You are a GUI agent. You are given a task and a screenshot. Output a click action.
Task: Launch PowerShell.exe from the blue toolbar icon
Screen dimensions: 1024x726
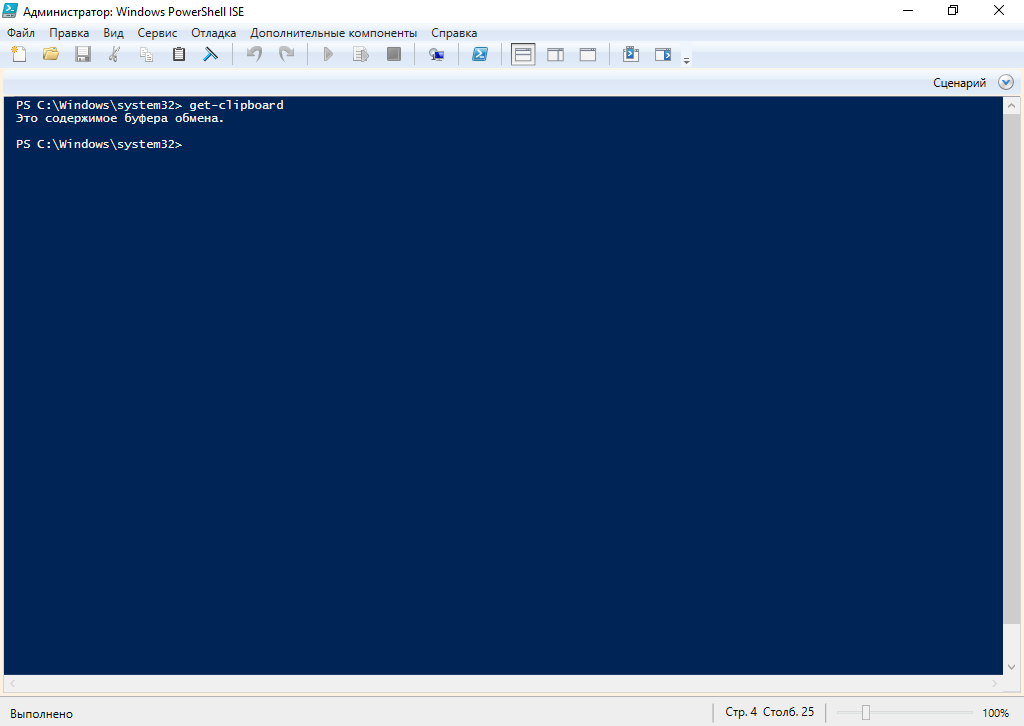click(x=480, y=55)
